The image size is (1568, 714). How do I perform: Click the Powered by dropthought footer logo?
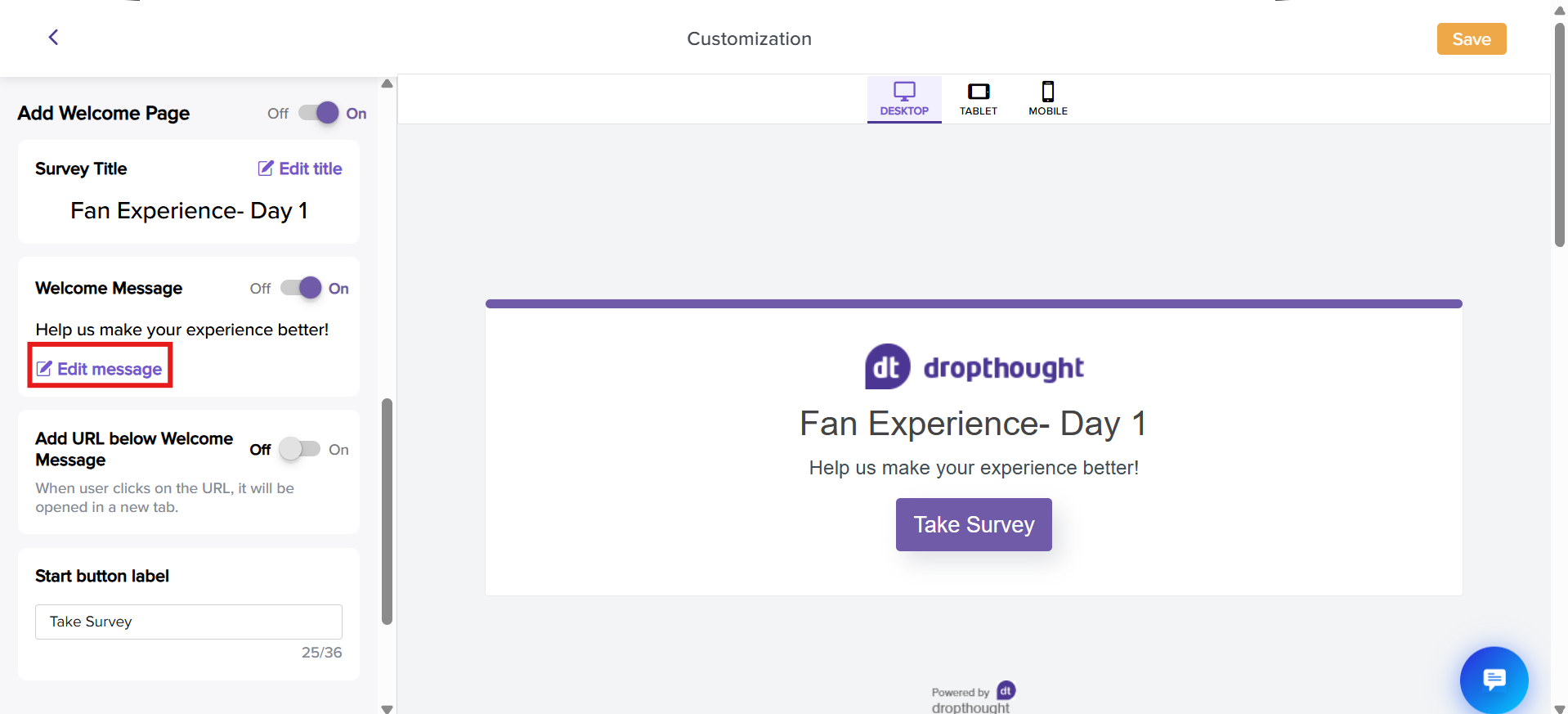[1006, 691]
